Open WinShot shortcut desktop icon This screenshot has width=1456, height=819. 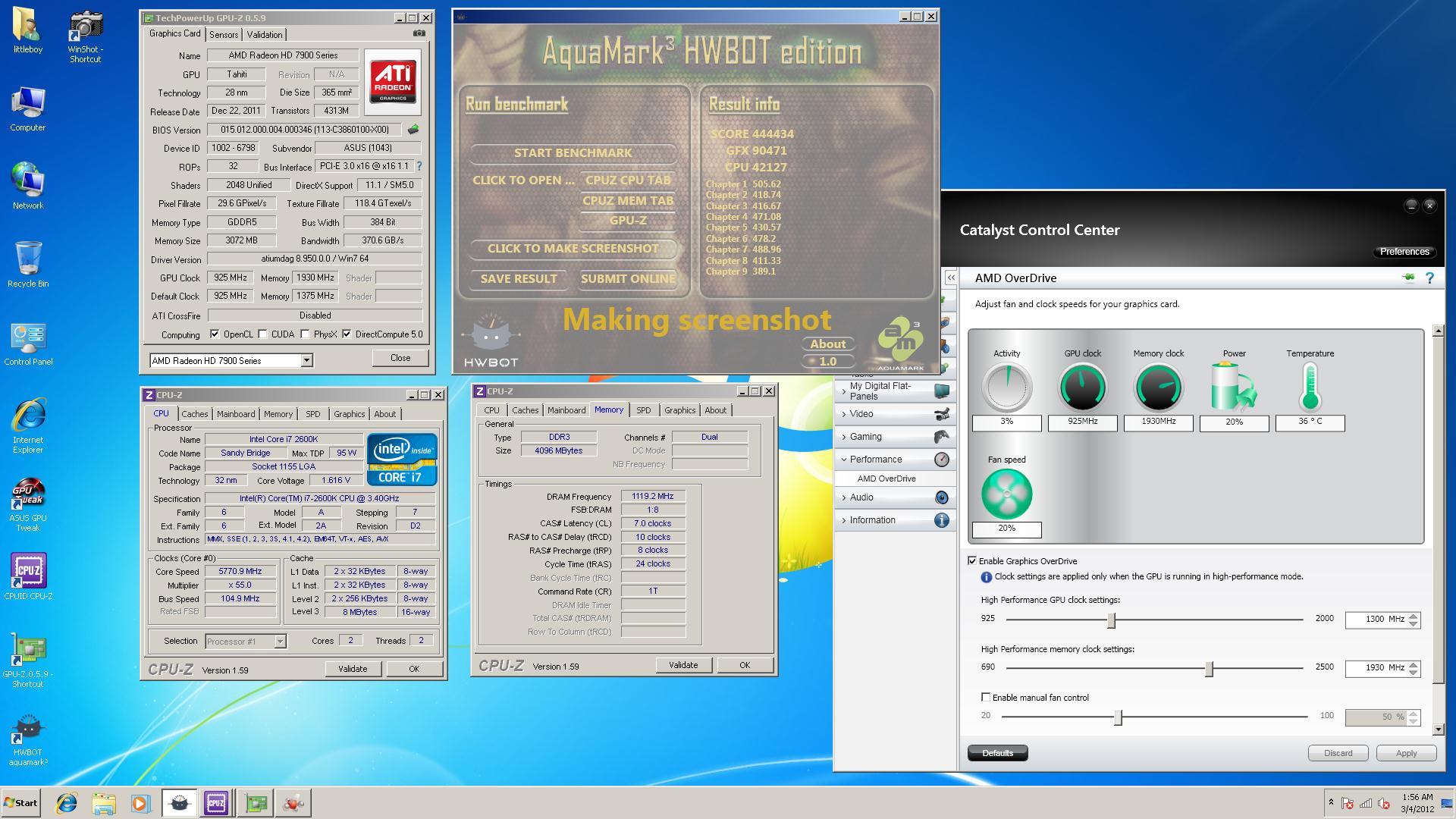(85, 36)
